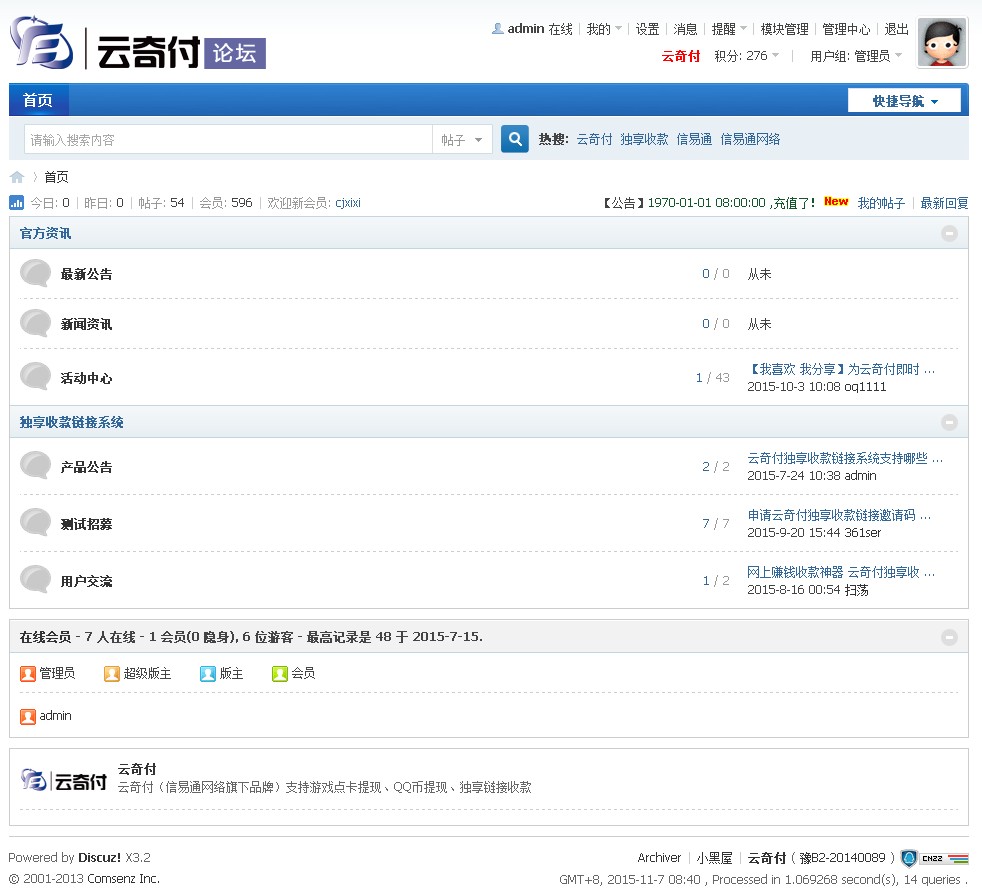Click the 退出 logout link
This screenshot has width=982, height=894.
tap(897, 29)
